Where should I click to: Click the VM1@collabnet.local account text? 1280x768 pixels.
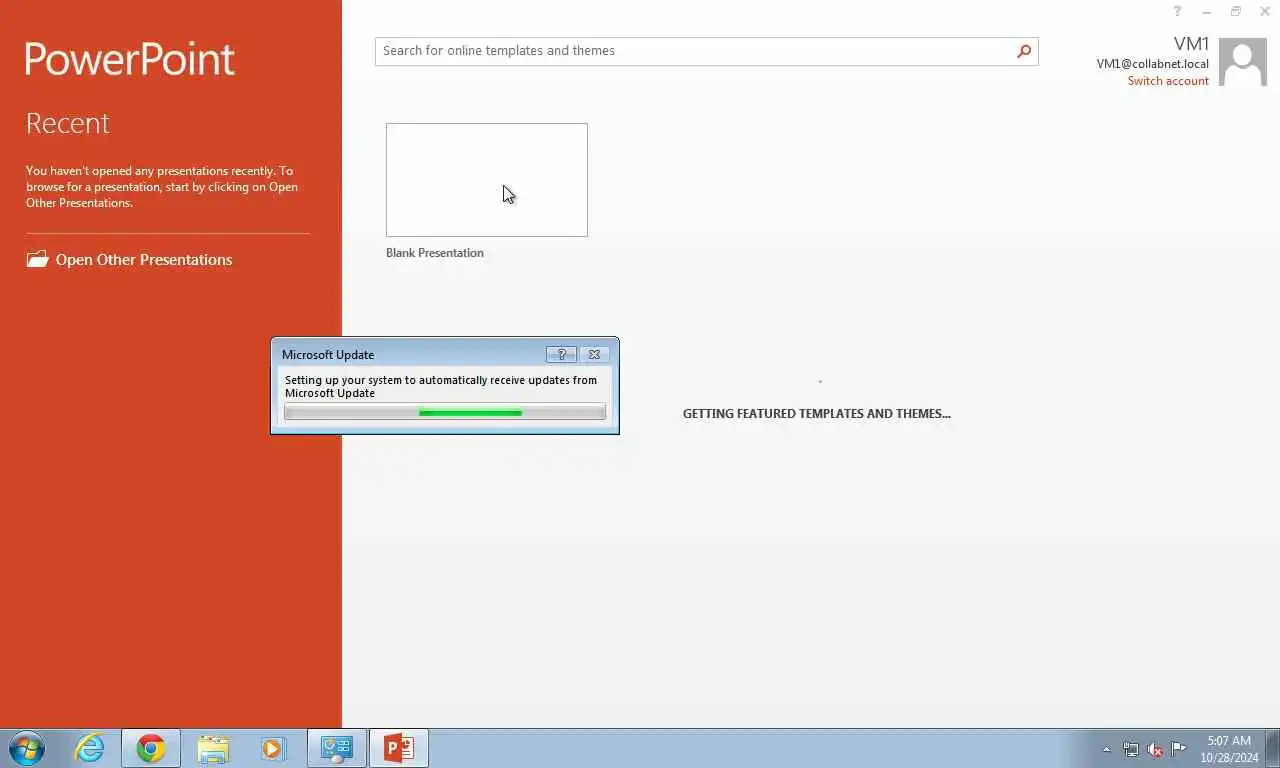point(1152,64)
